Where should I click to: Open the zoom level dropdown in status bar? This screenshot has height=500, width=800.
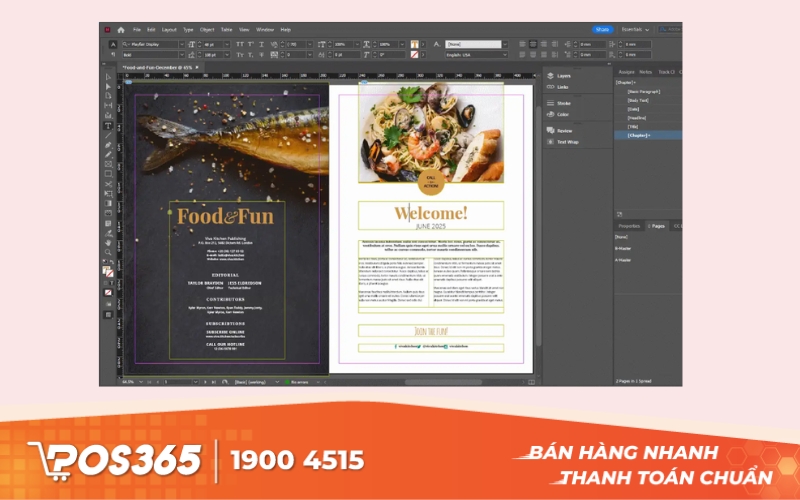coord(141,382)
